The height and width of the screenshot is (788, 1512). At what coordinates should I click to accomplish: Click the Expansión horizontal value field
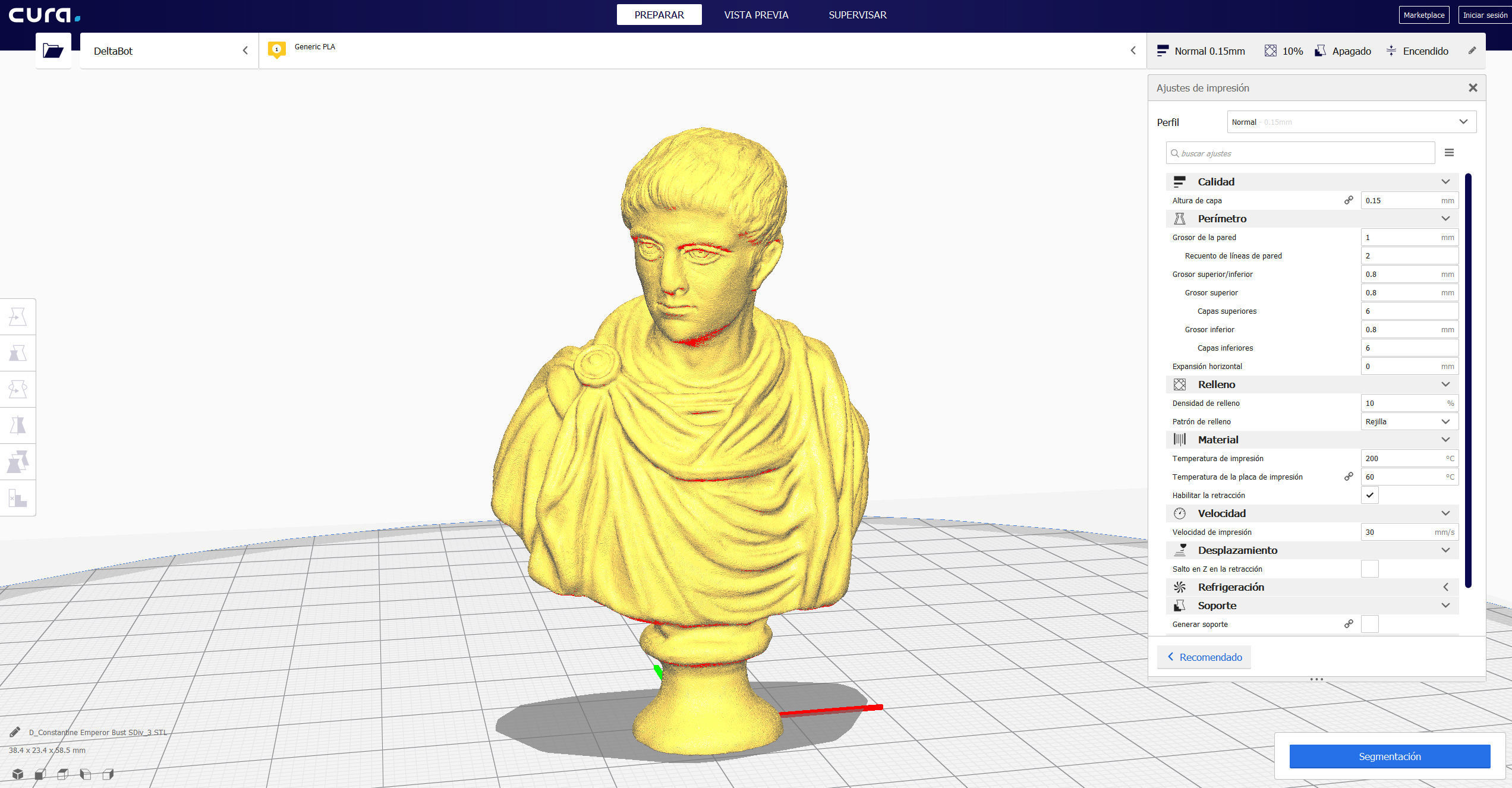[x=1409, y=366]
